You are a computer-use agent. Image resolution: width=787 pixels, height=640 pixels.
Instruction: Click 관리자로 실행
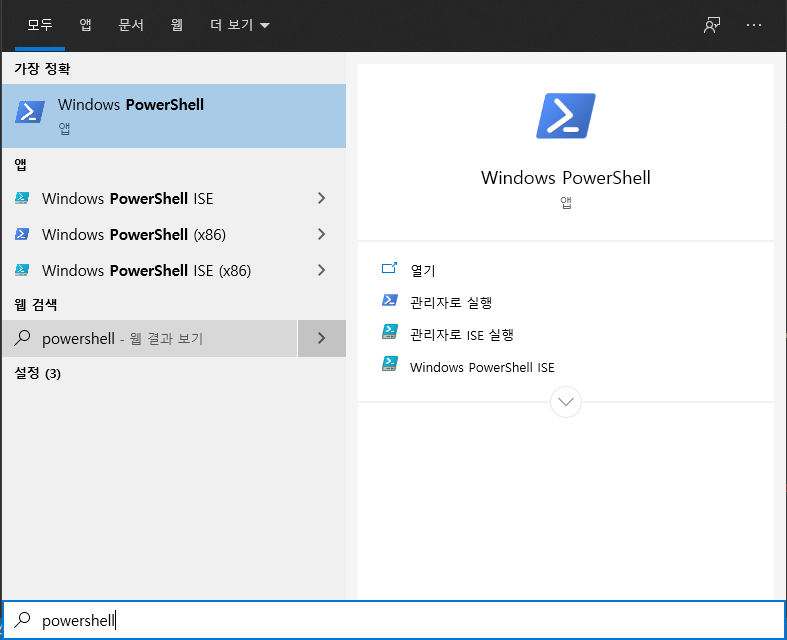coord(451,303)
